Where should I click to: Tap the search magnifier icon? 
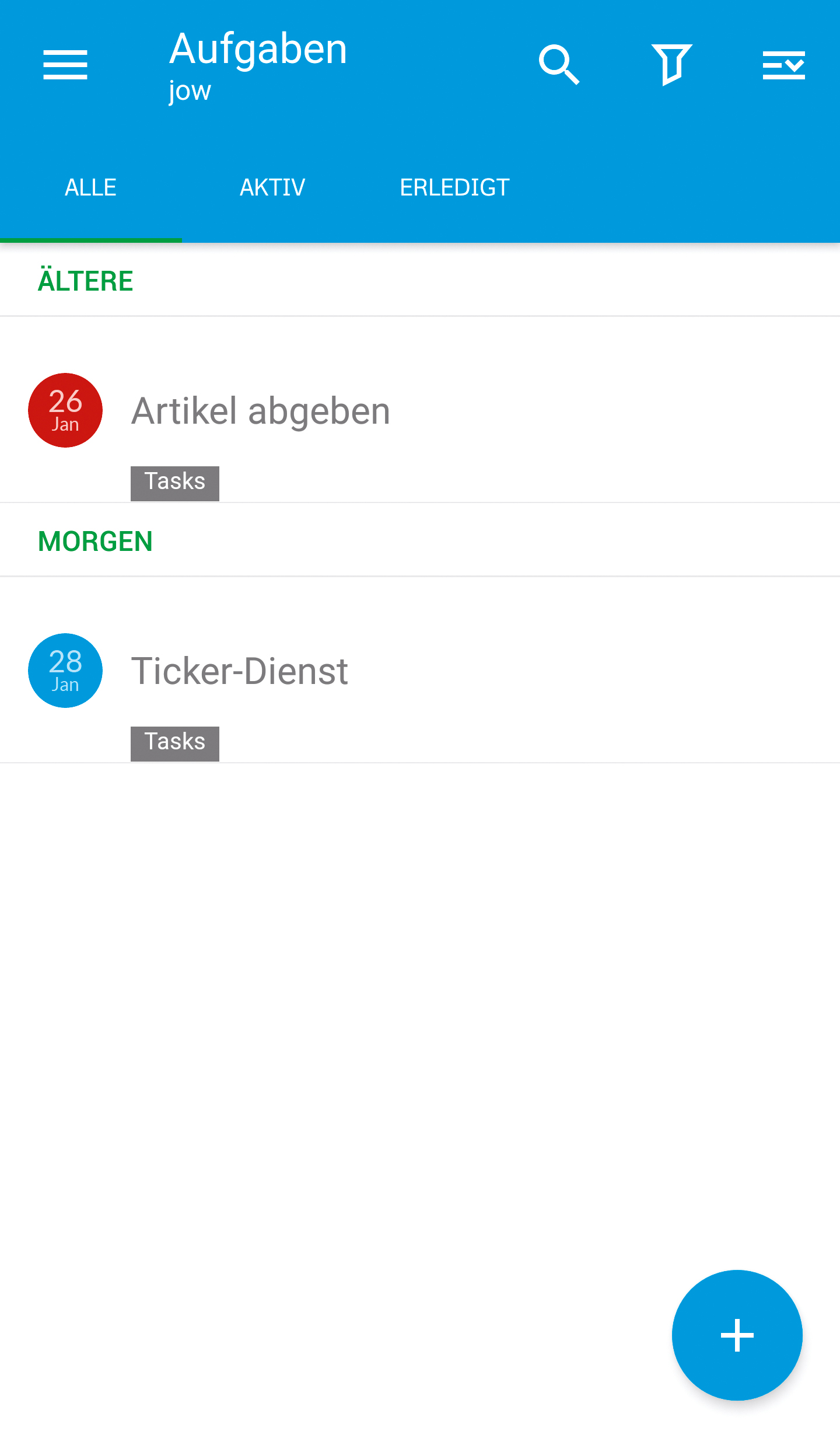pyautogui.click(x=559, y=64)
